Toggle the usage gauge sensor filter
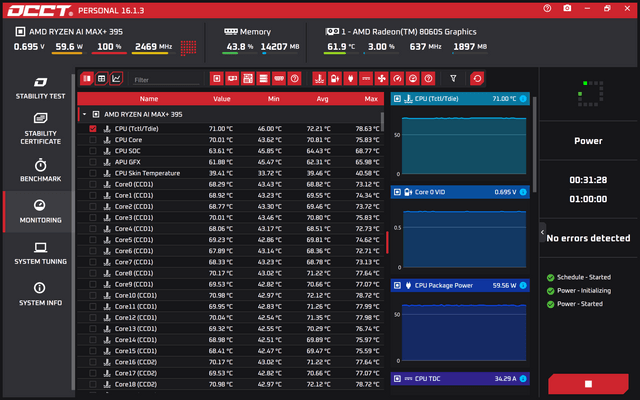 tap(413, 78)
